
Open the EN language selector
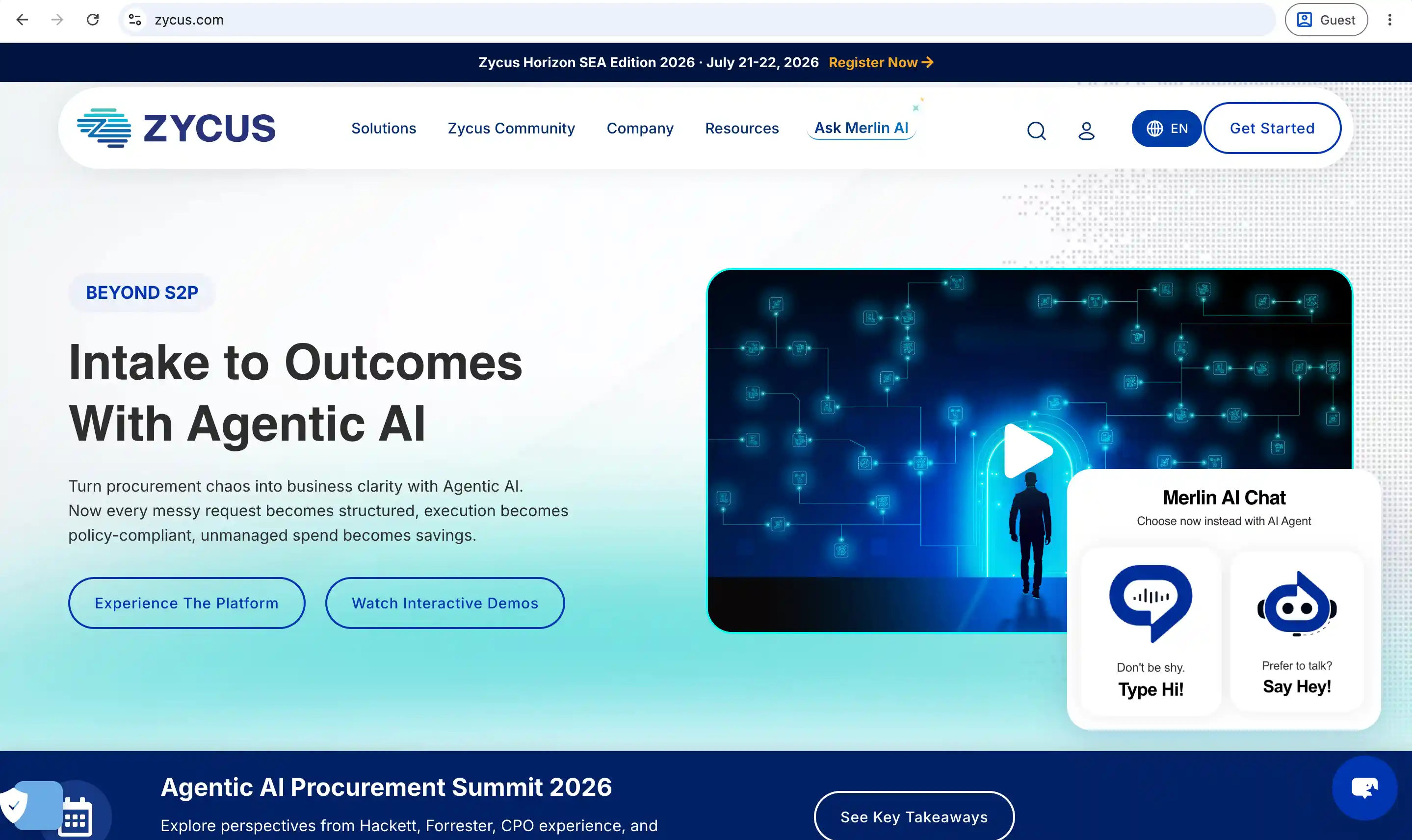[1166, 129]
